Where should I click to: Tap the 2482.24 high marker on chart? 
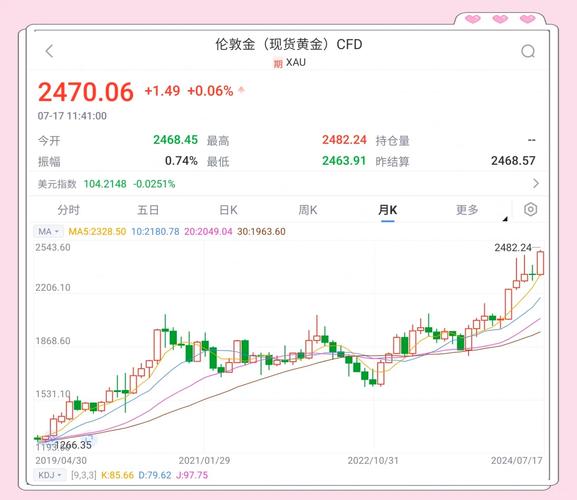(513, 248)
